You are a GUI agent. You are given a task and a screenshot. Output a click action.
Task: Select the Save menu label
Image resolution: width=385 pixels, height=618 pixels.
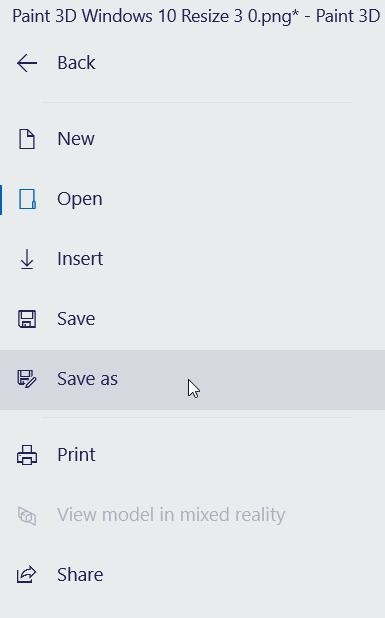click(76, 319)
